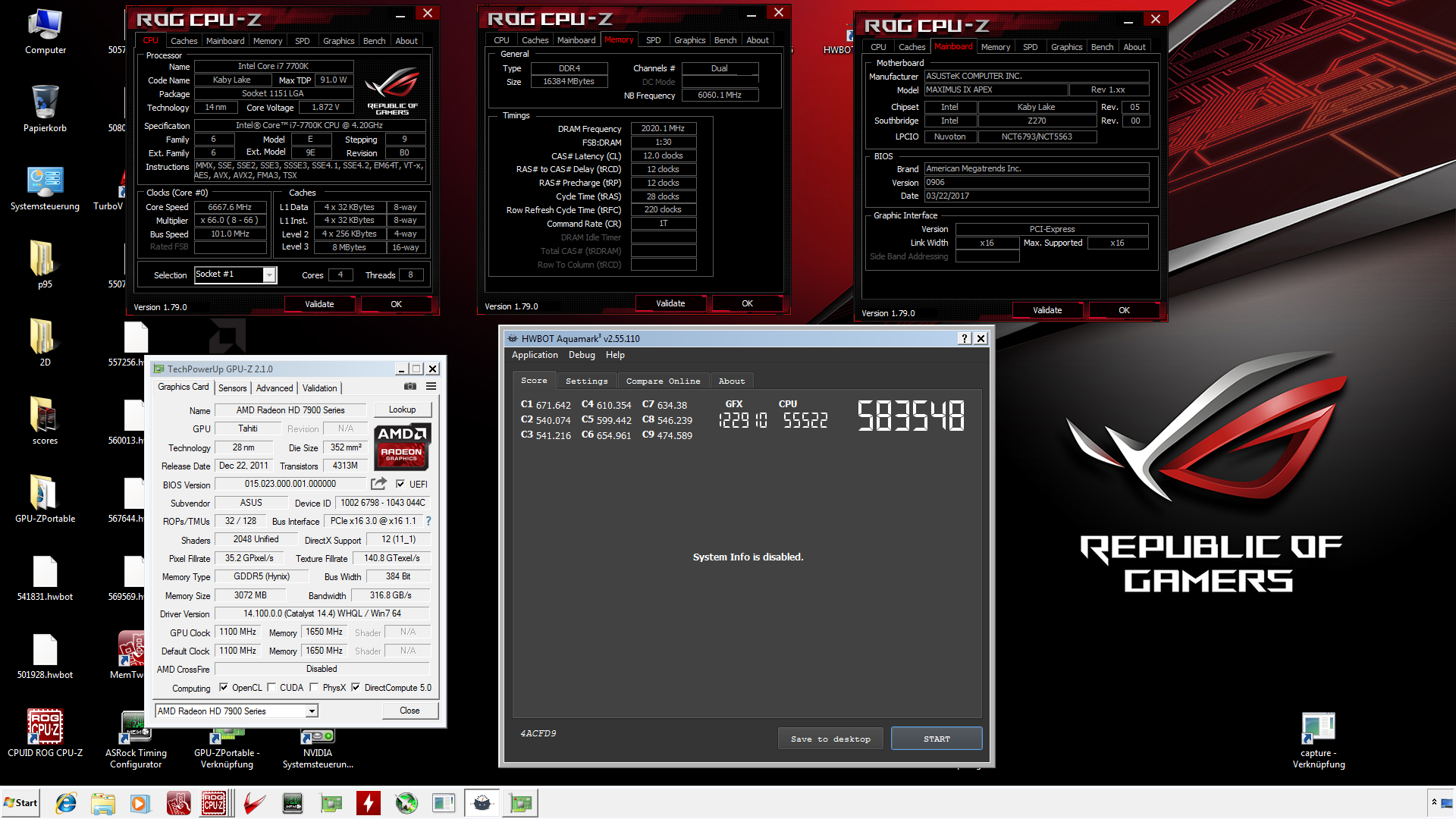Image resolution: width=1456 pixels, height=819 pixels.
Task: Open the p95 folder on desktop
Action: click(x=45, y=264)
